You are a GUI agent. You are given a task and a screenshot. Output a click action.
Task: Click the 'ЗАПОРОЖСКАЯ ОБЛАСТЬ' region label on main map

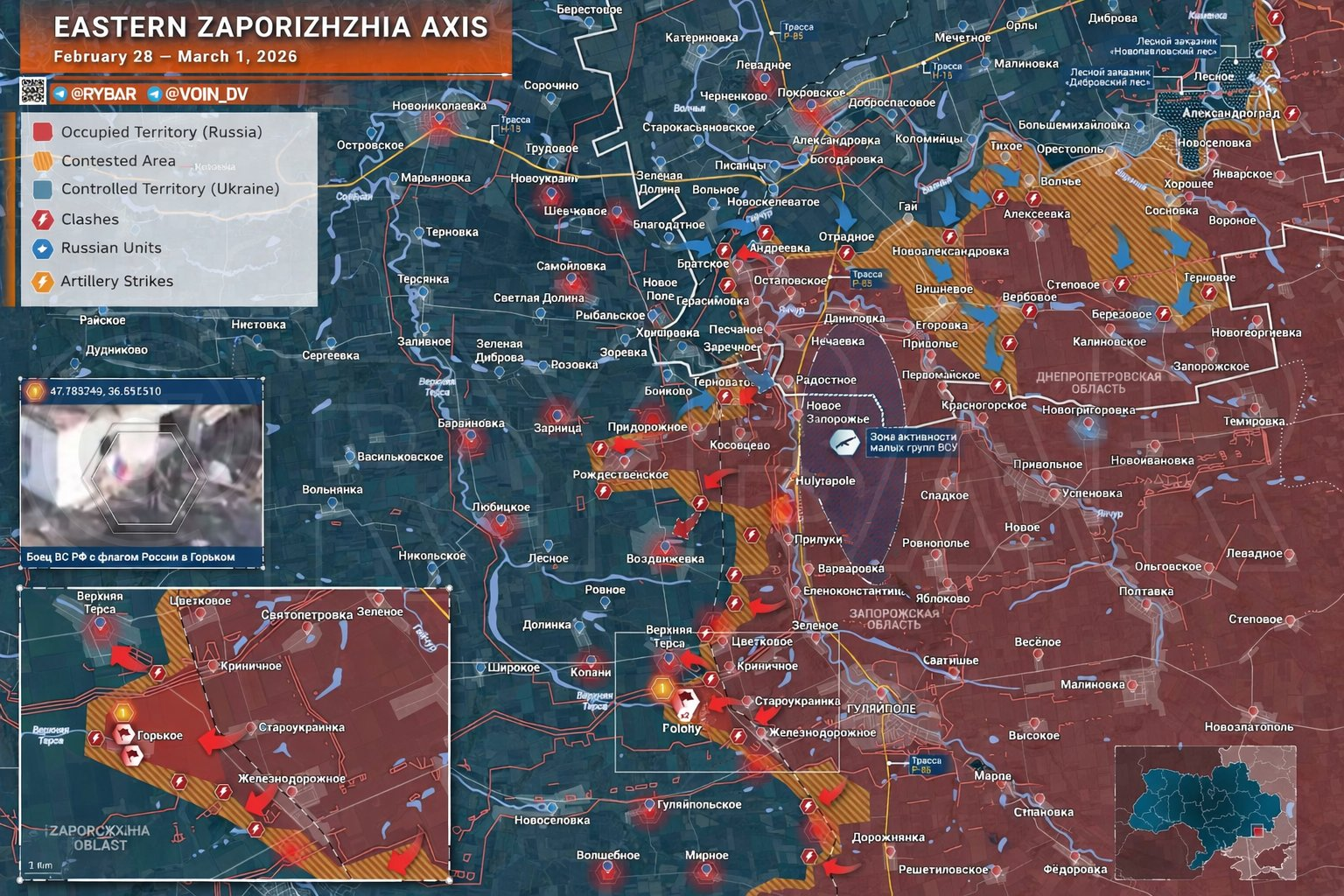894,619
